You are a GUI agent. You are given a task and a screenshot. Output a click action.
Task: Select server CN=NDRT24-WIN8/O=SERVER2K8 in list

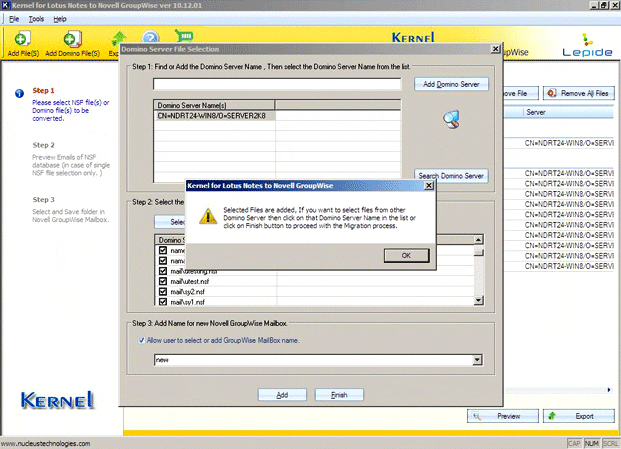214,116
